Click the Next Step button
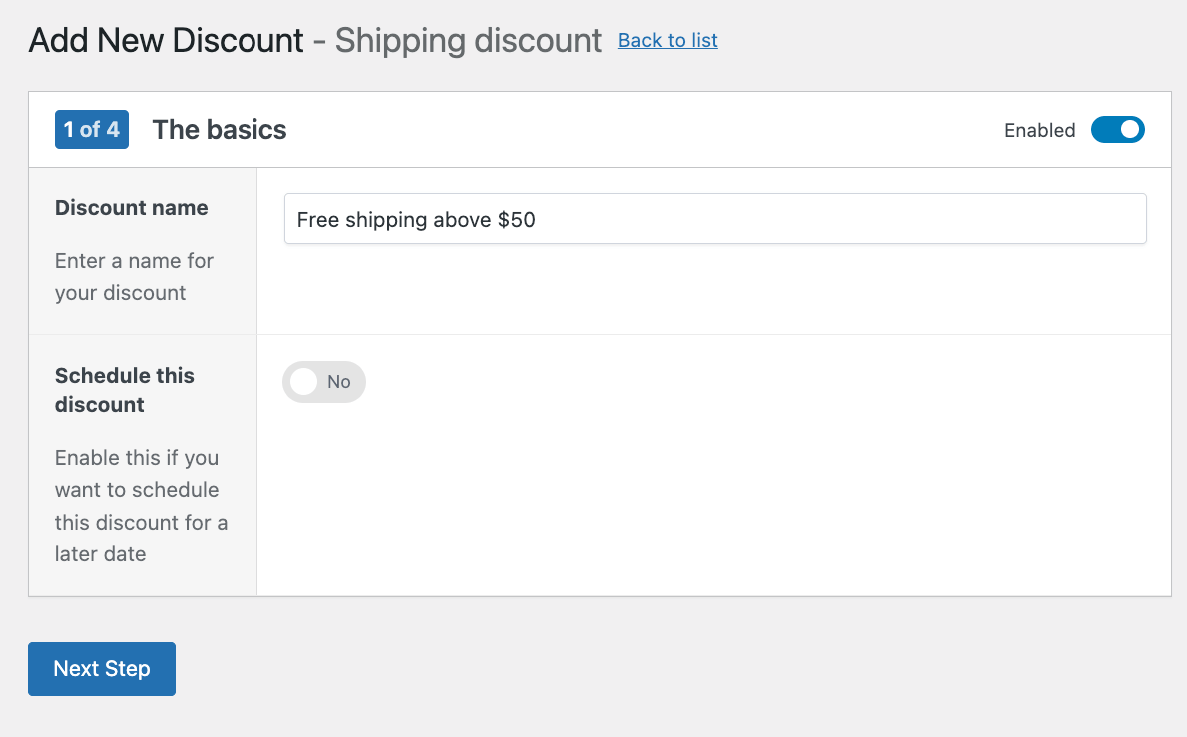 tap(102, 669)
